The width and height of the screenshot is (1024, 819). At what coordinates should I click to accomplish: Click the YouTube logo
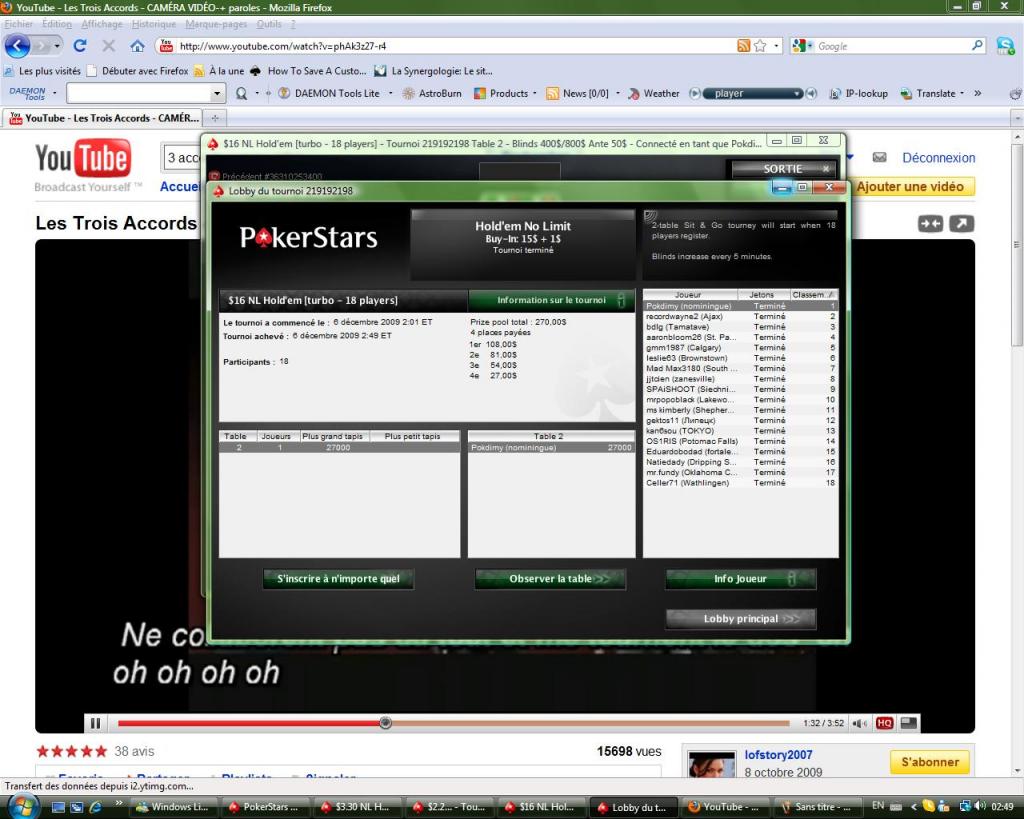click(83, 159)
